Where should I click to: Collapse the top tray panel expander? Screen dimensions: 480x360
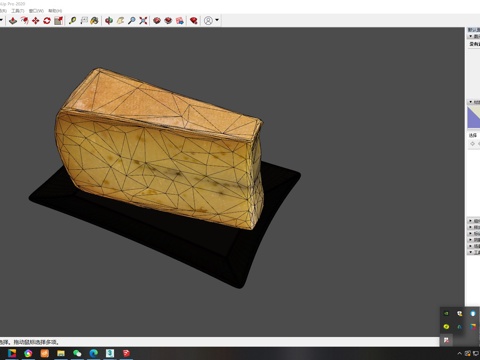pyautogui.click(x=471, y=36)
